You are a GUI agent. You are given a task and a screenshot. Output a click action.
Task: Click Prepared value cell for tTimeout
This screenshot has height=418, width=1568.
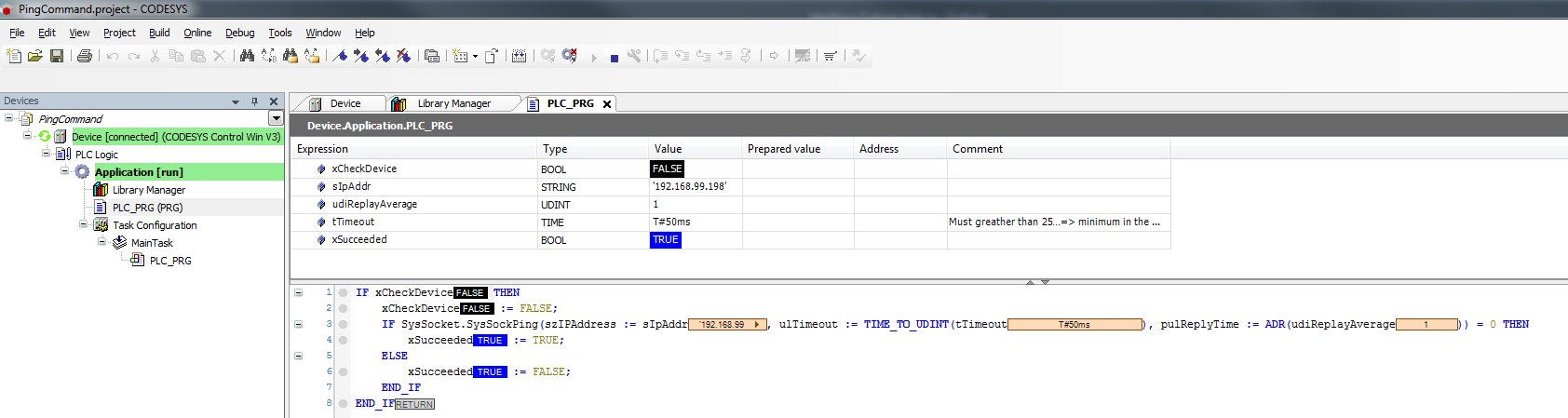[x=797, y=222]
